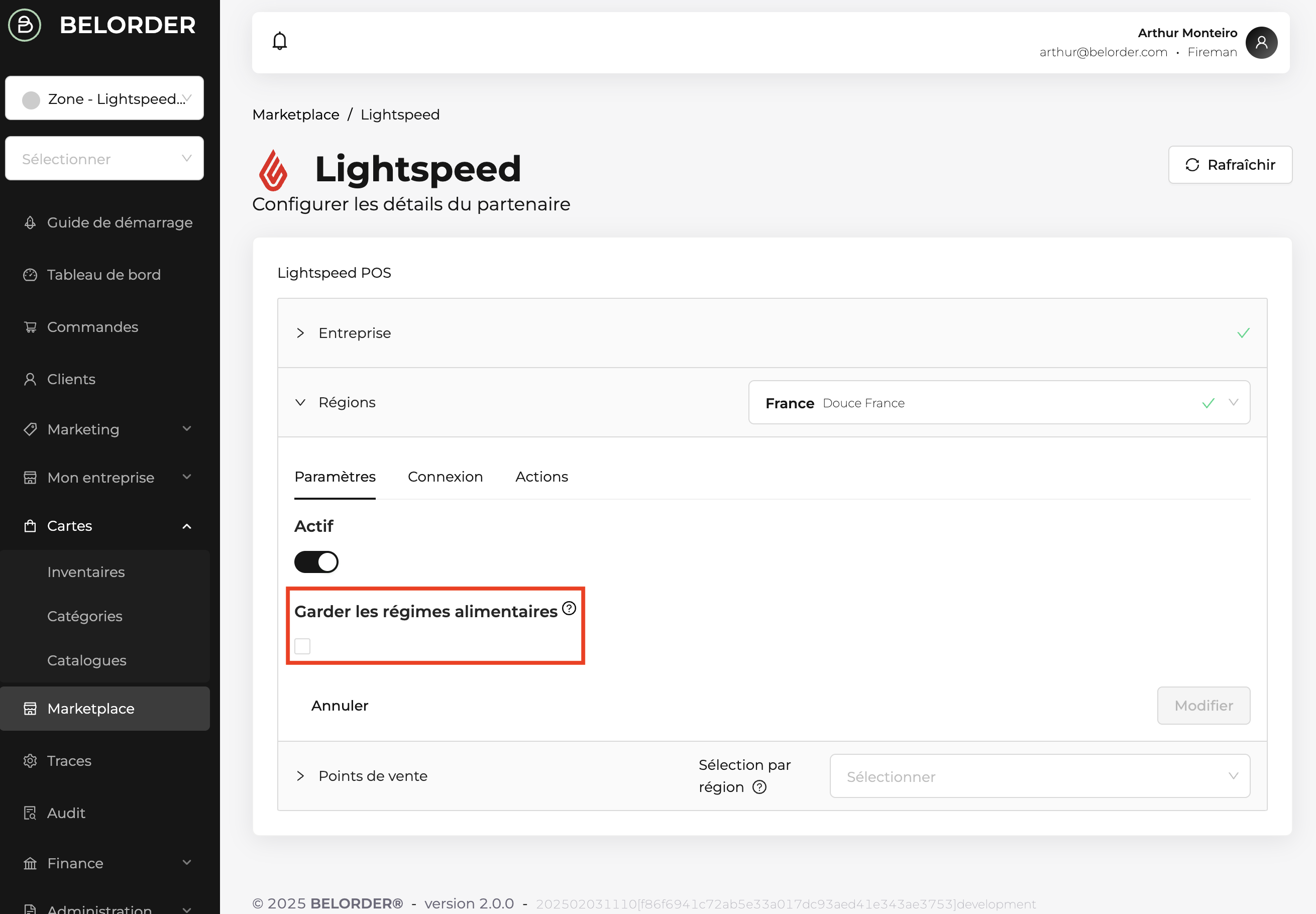Expand the Mon entreprise menu
The height and width of the screenshot is (914, 1316).
(105, 477)
